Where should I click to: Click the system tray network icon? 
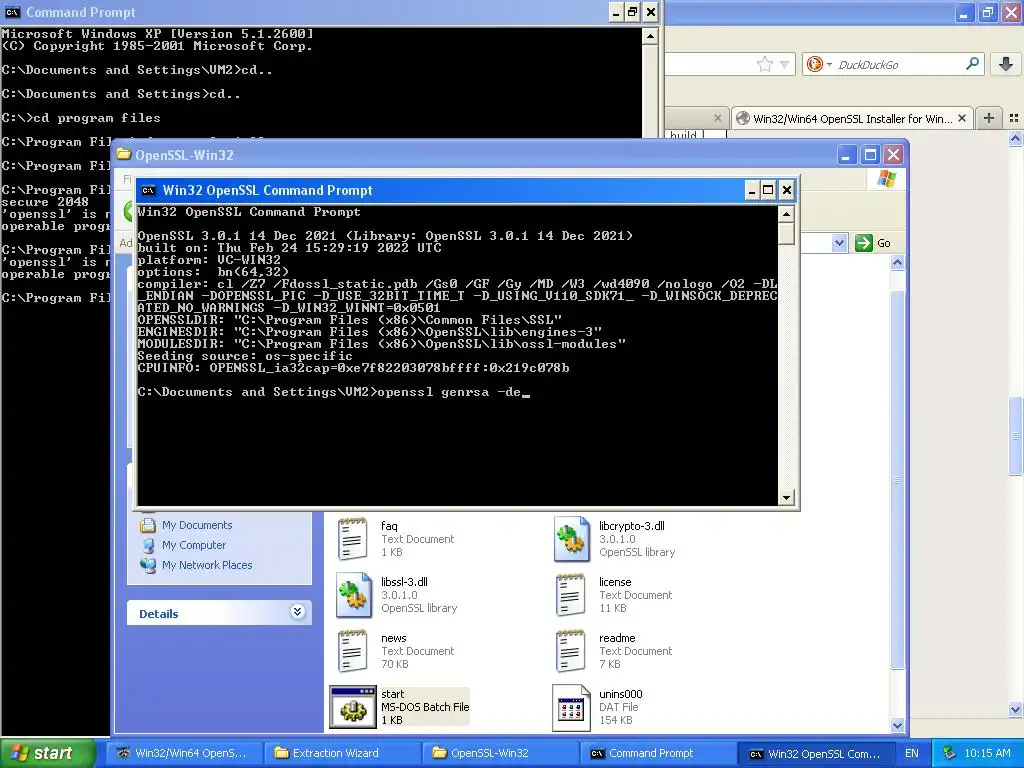(950, 753)
